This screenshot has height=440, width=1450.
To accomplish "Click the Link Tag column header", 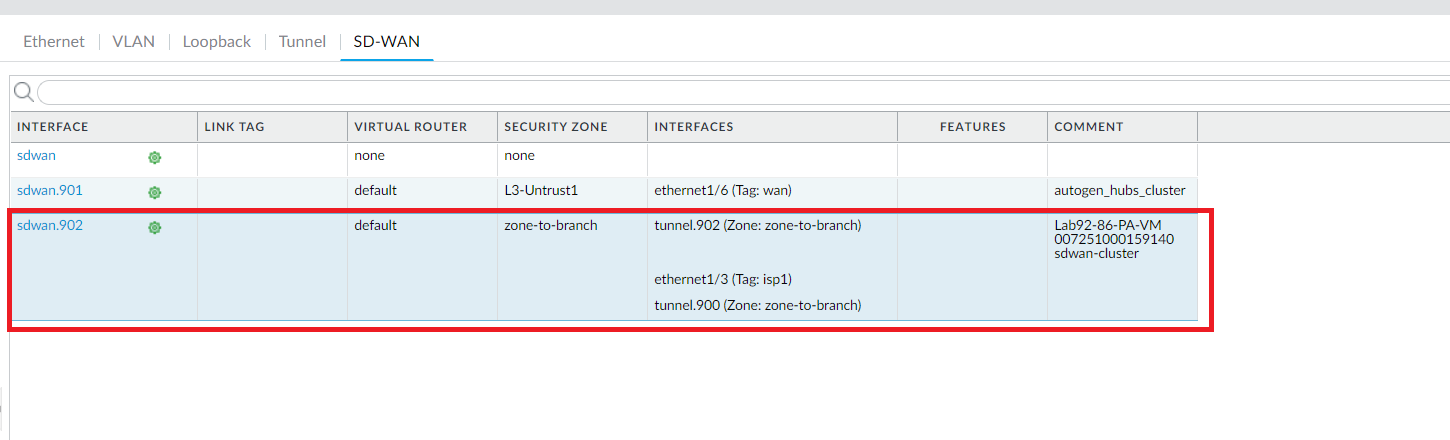I will (x=234, y=127).
